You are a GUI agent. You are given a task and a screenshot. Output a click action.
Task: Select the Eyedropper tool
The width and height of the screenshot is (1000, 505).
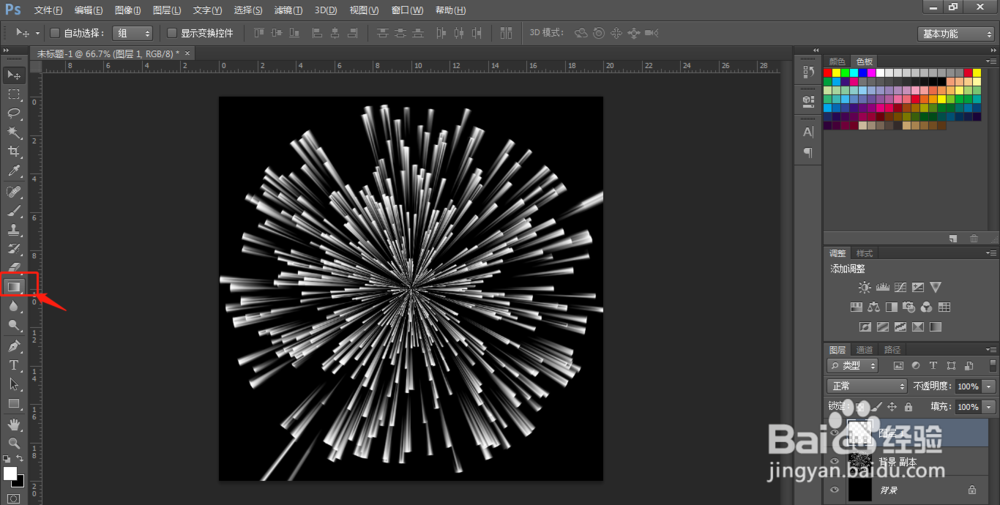[x=13, y=171]
